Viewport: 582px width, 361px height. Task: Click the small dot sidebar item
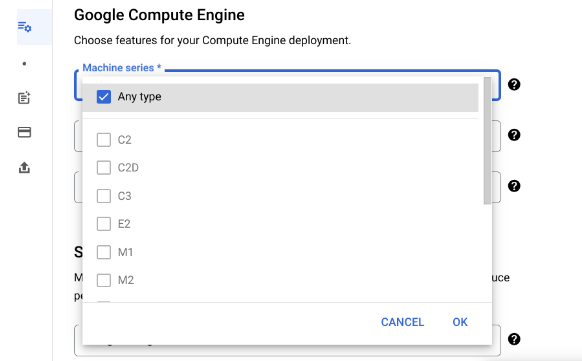pyautogui.click(x=24, y=64)
